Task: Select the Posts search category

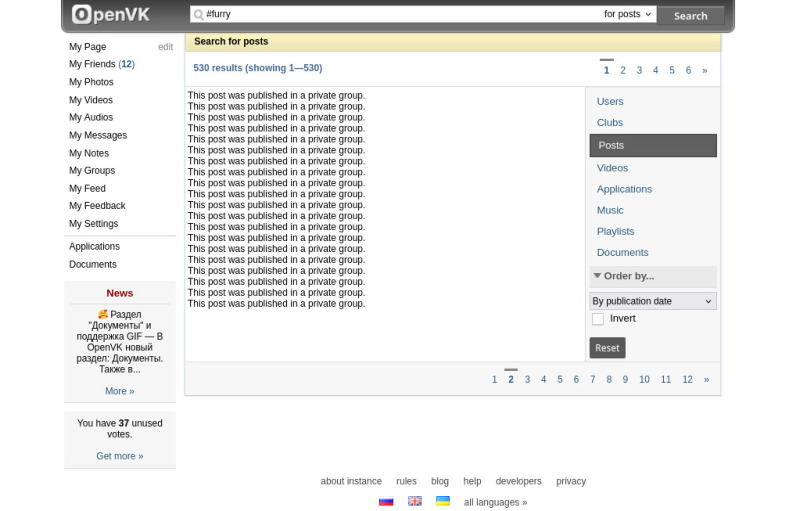Action: pos(653,146)
